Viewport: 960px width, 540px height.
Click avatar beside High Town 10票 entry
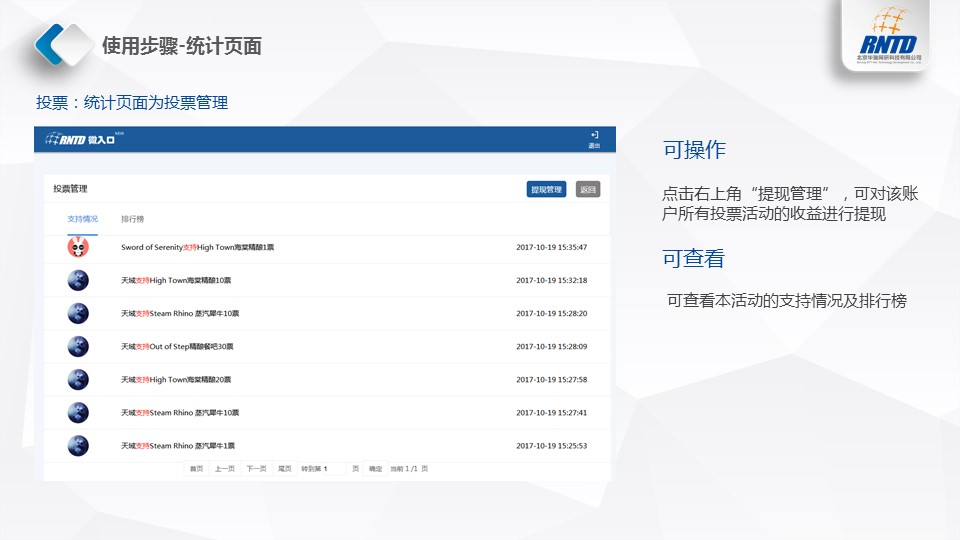[78, 280]
